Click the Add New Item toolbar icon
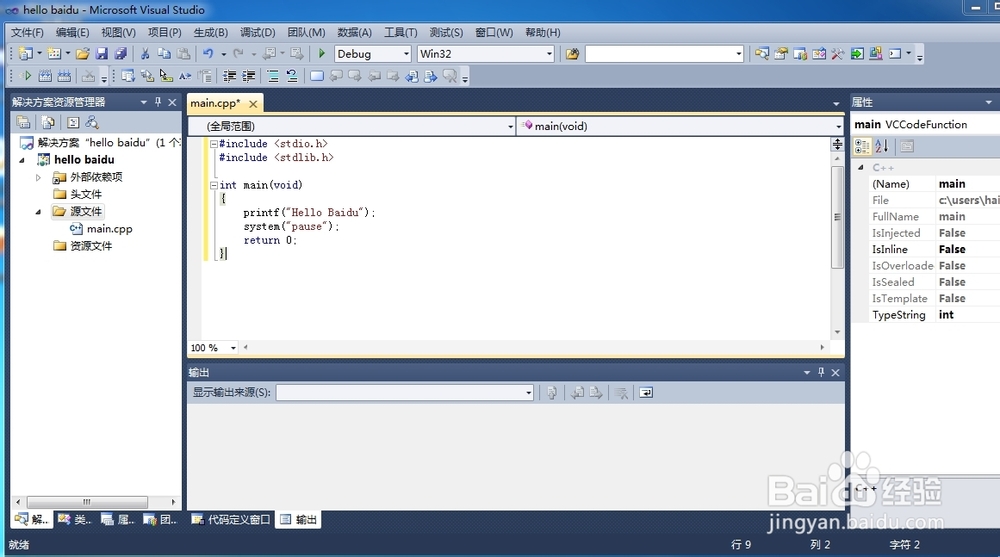1000x557 pixels. pos(54,54)
